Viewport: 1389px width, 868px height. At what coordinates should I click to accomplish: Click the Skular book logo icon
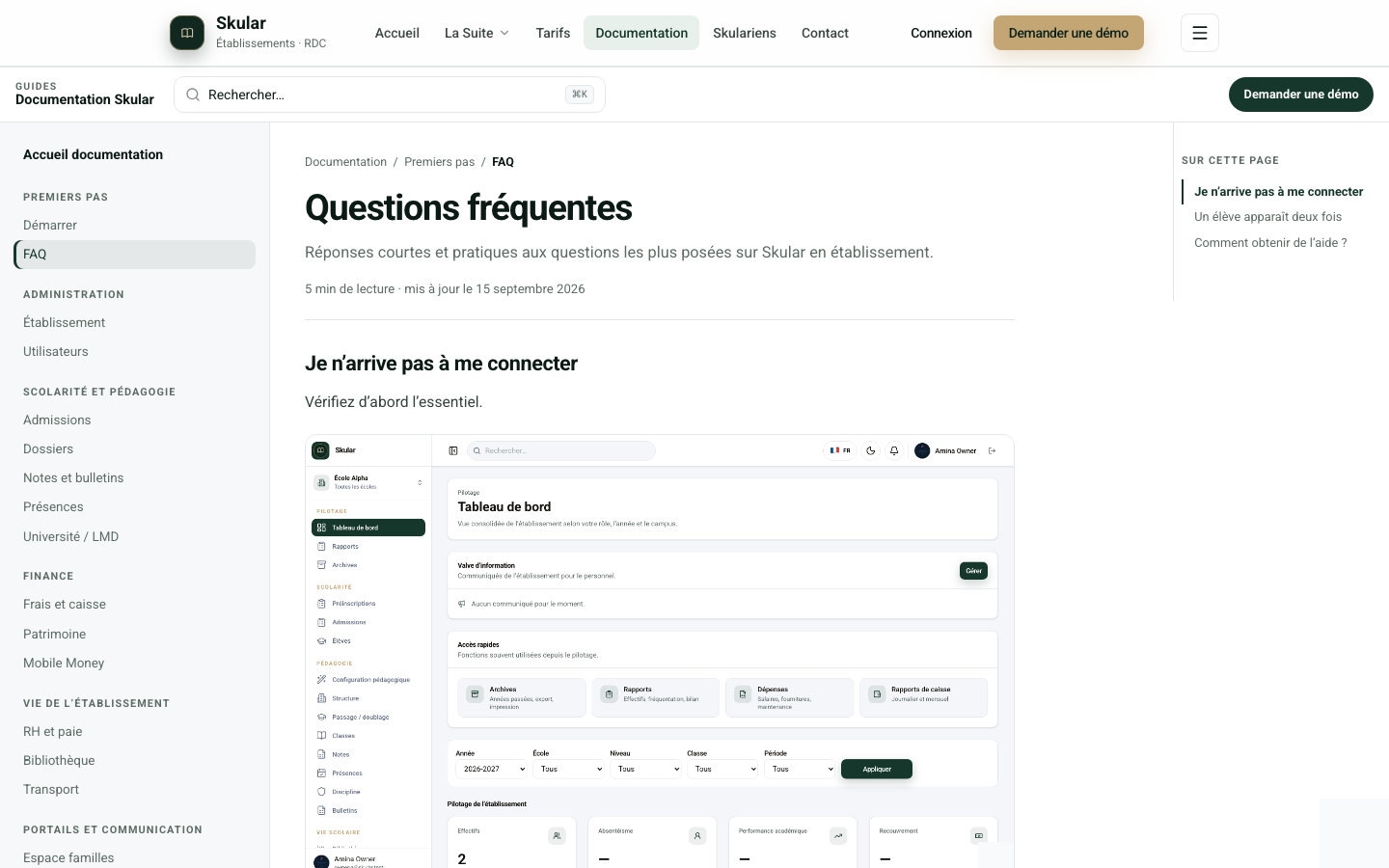pos(187,33)
